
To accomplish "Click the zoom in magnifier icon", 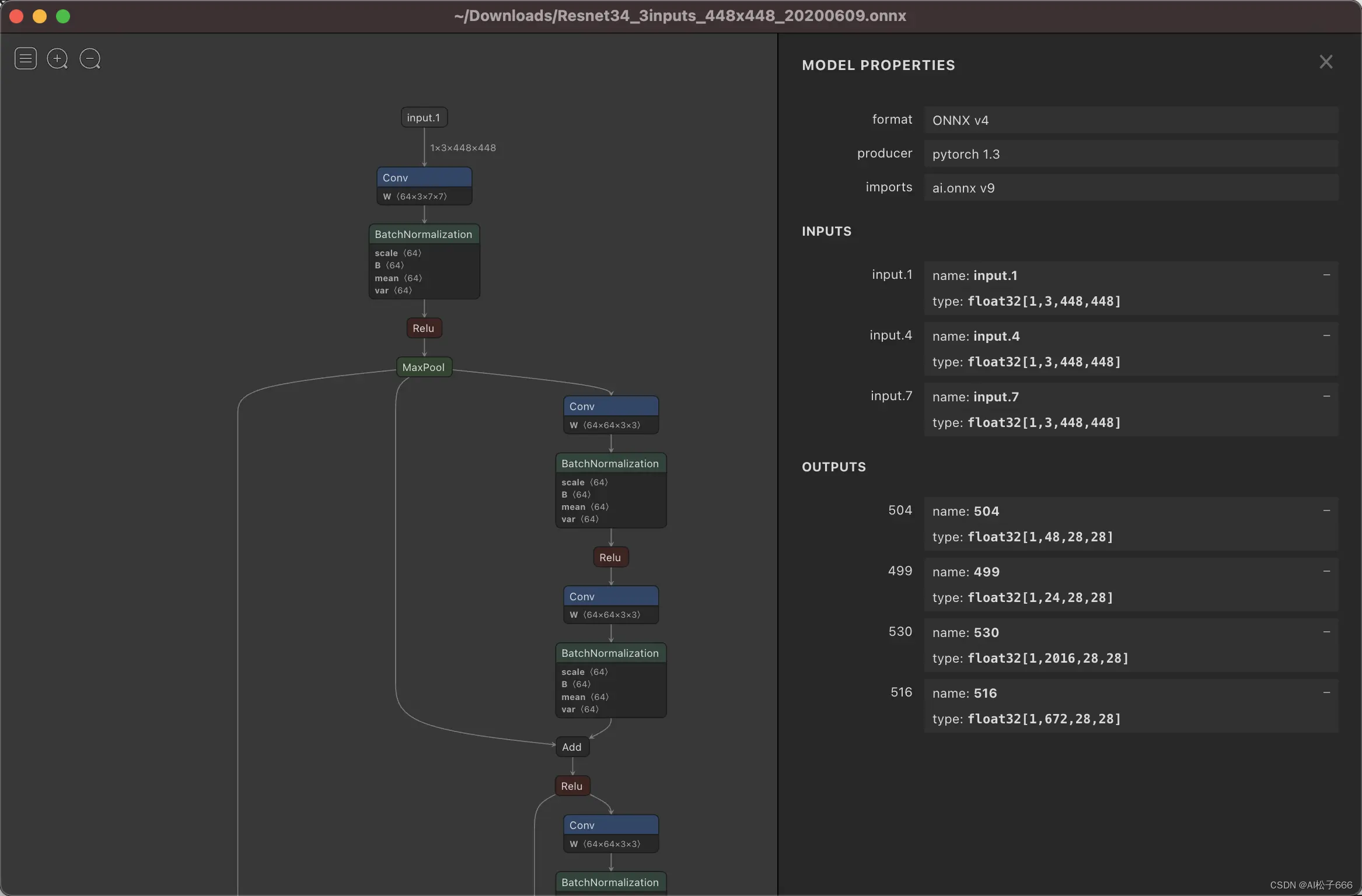I will point(57,58).
